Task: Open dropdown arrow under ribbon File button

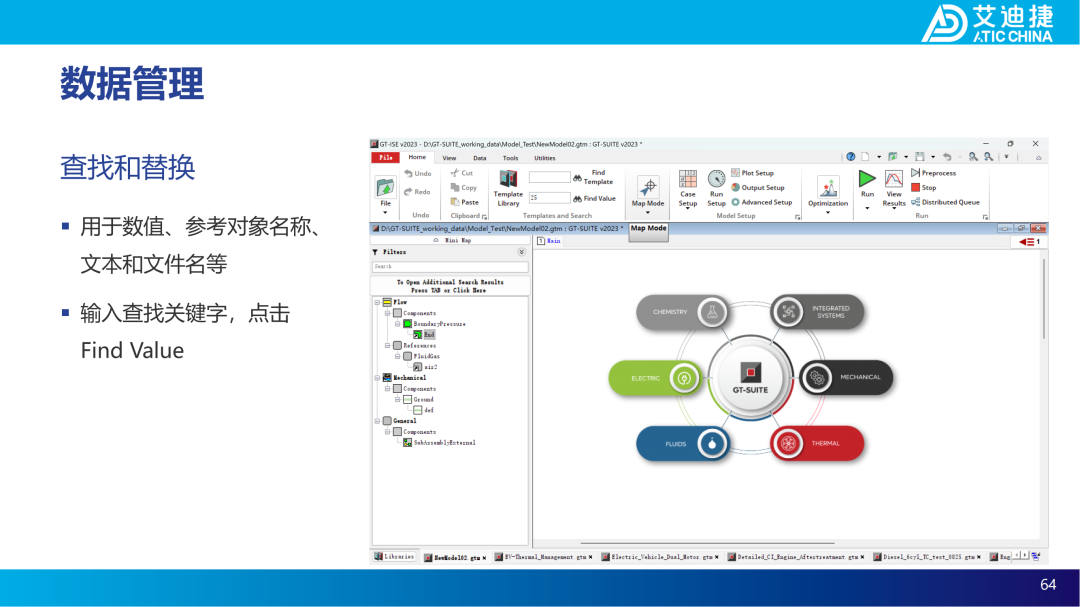Action: 386,212
